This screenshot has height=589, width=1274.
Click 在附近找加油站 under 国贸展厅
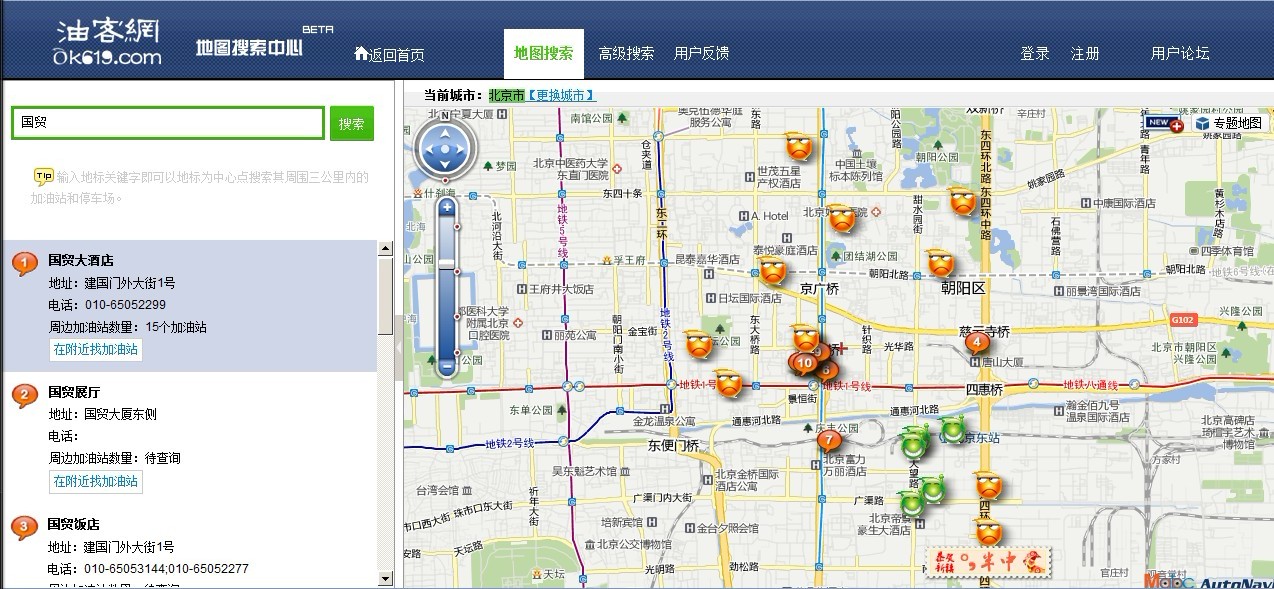tap(96, 481)
